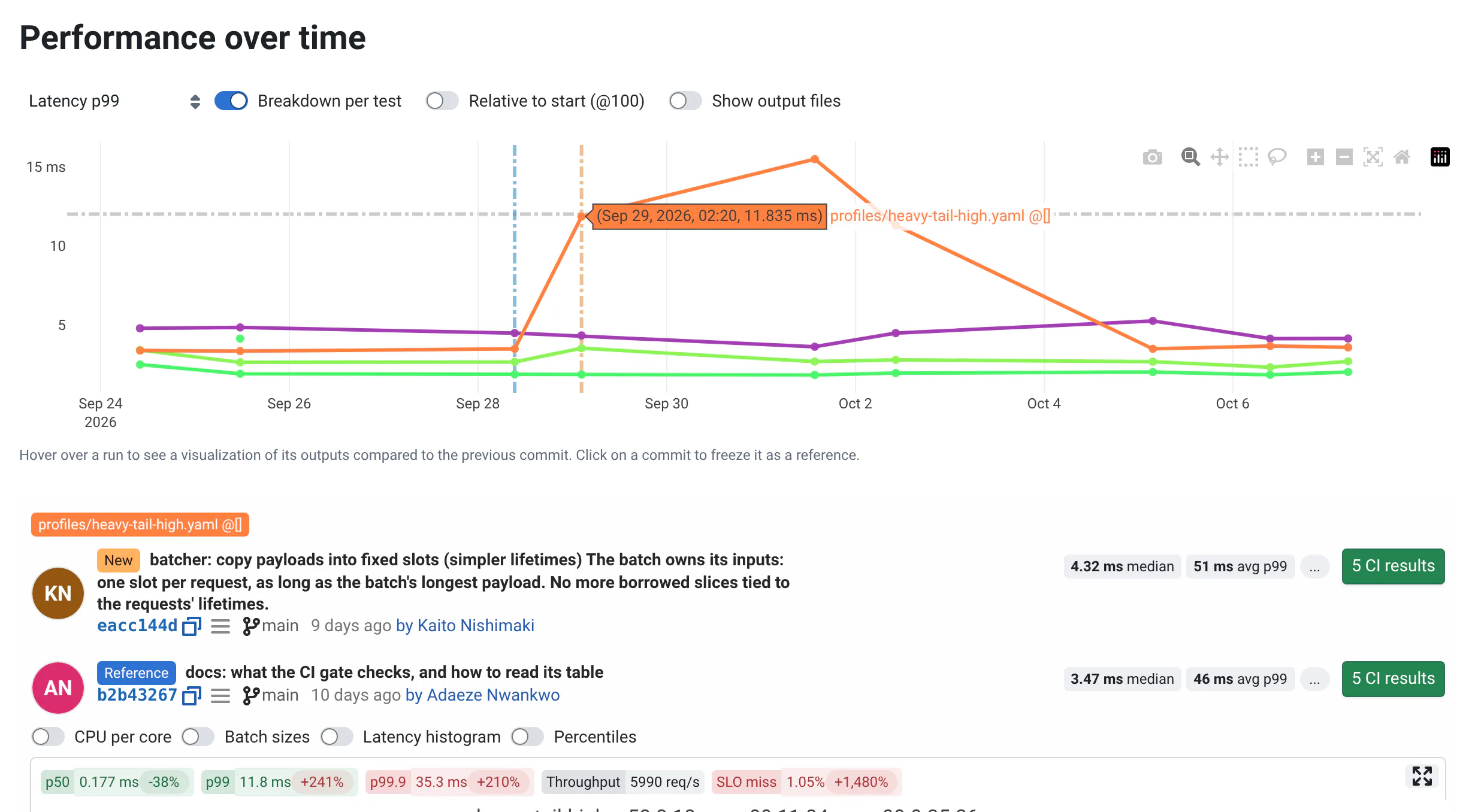Click the KN avatar
The width and height of the screenshot is (1463, 812).
click(x=58, y=593)
